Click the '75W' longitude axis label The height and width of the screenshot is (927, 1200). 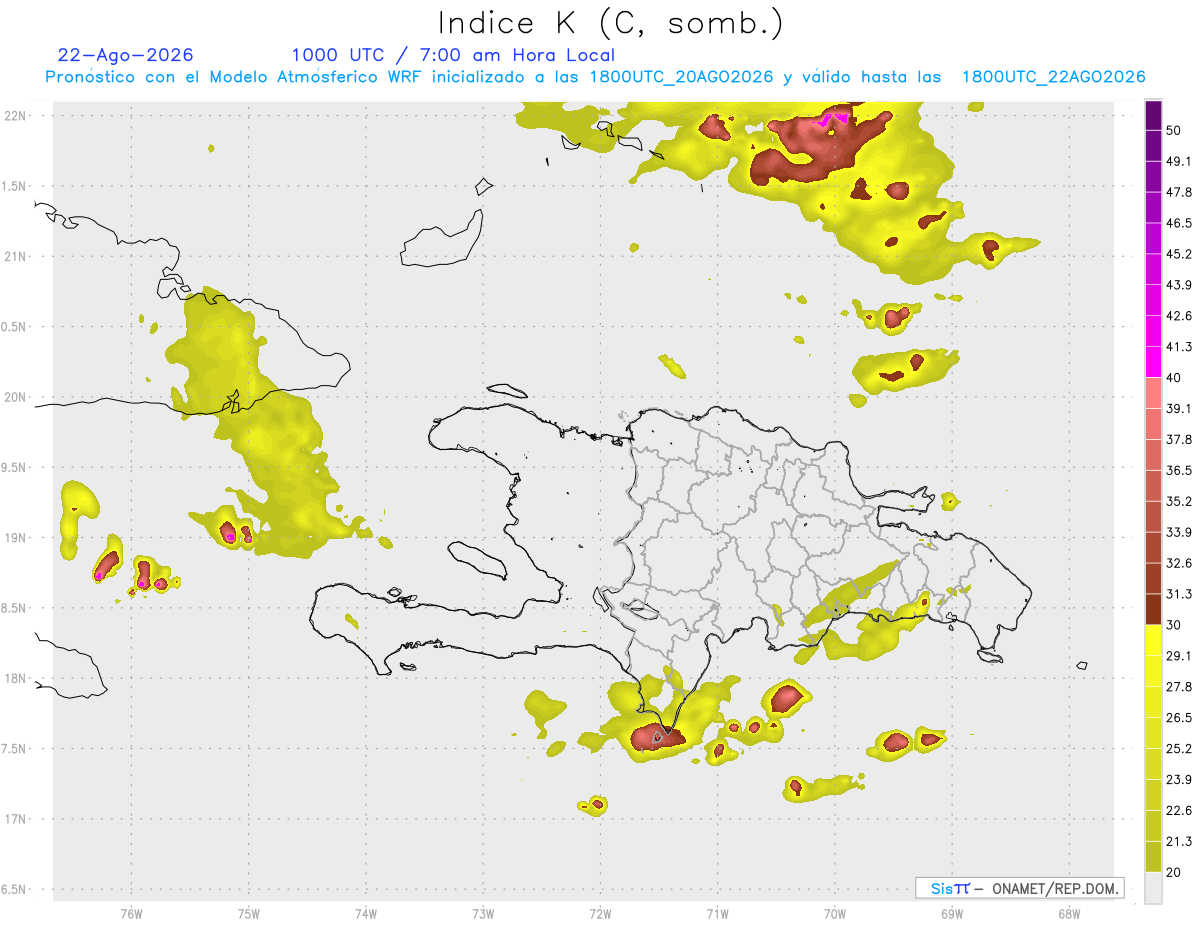(249, 913)
